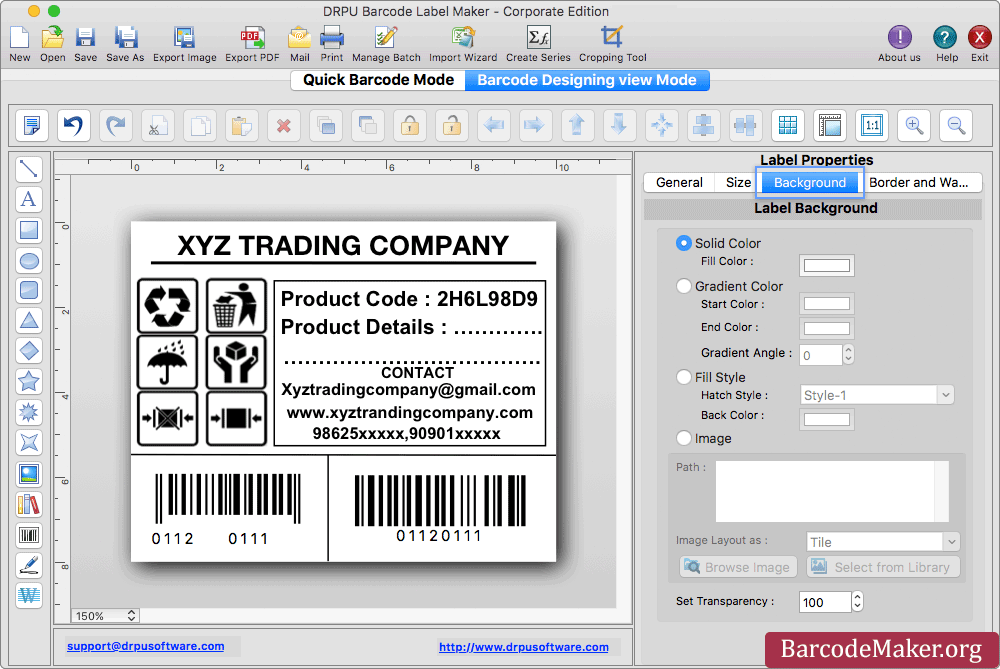Click the XYZ TRADING COMPANY label heading
1000x669 pixels.
(343, 246)
